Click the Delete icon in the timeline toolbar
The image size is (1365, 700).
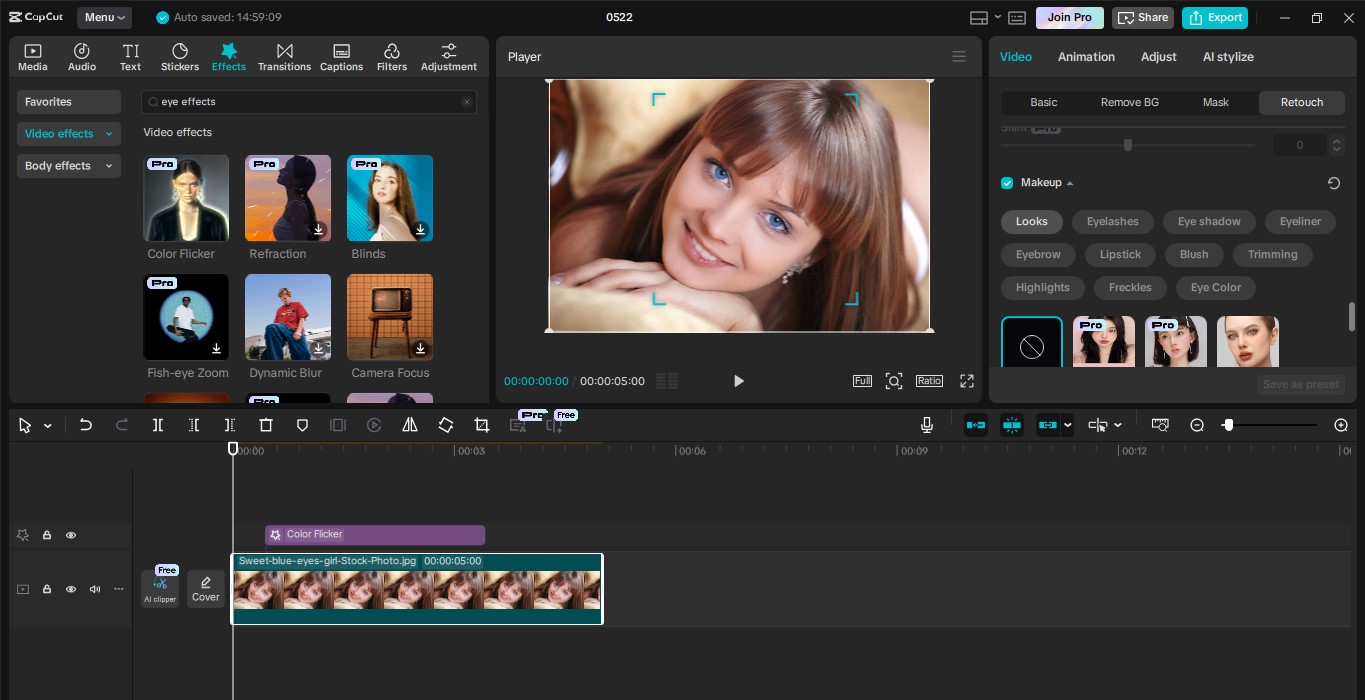pos(265,424)
